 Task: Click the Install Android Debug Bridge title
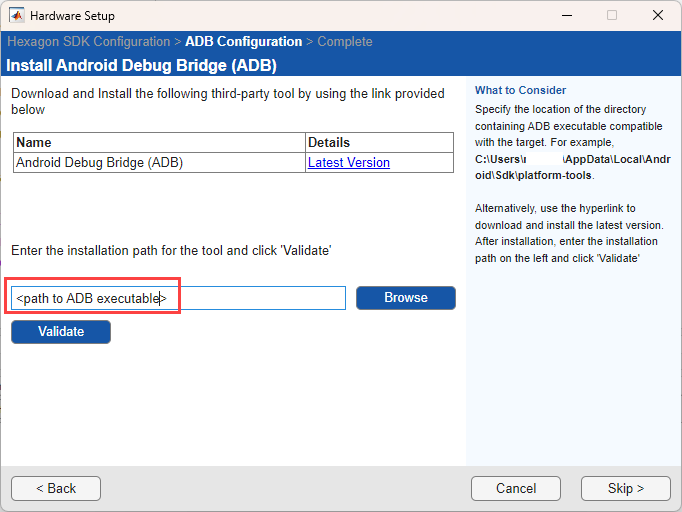pos(141,66)
